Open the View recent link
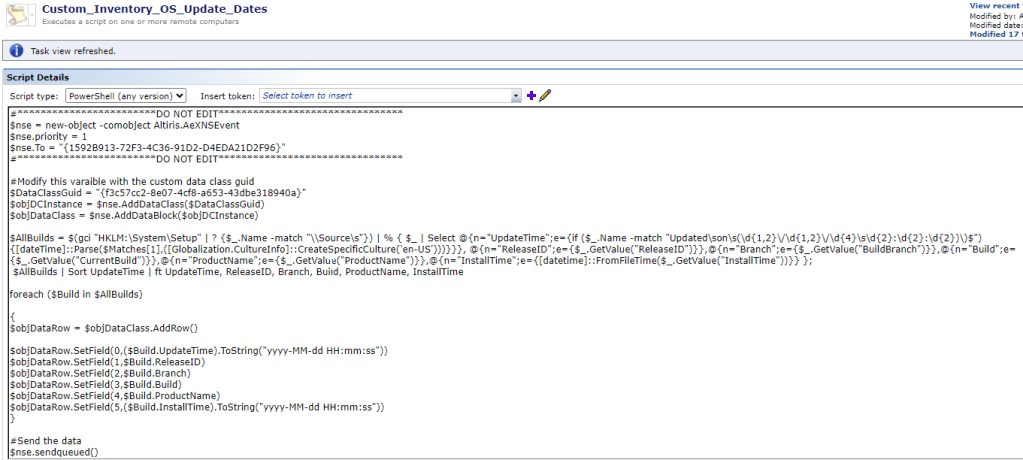1023x460 pixels. [x=995, y=6]
